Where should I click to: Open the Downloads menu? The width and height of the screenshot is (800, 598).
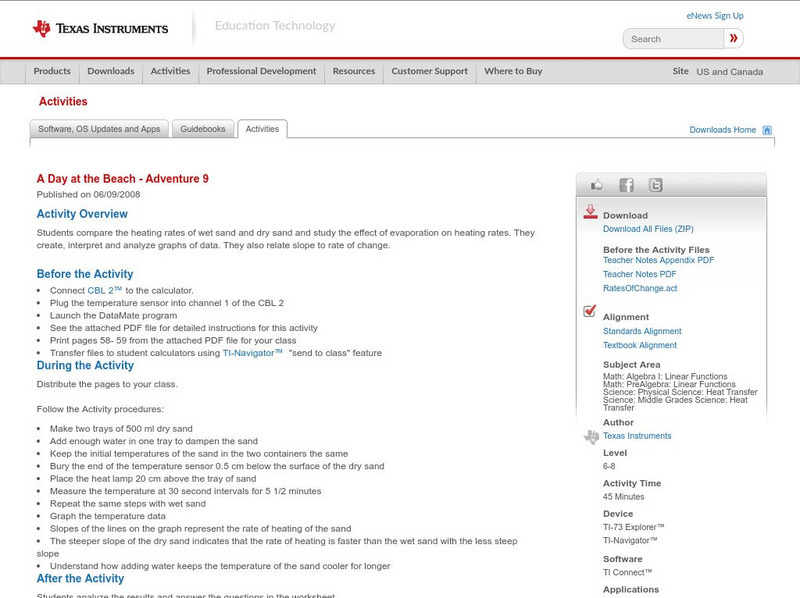coord(111,71)
